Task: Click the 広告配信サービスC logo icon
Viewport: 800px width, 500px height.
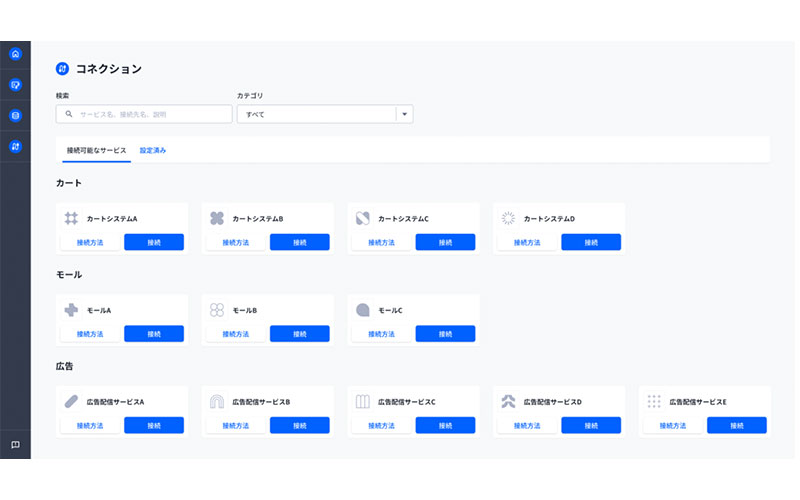Action: coord(363,402)
